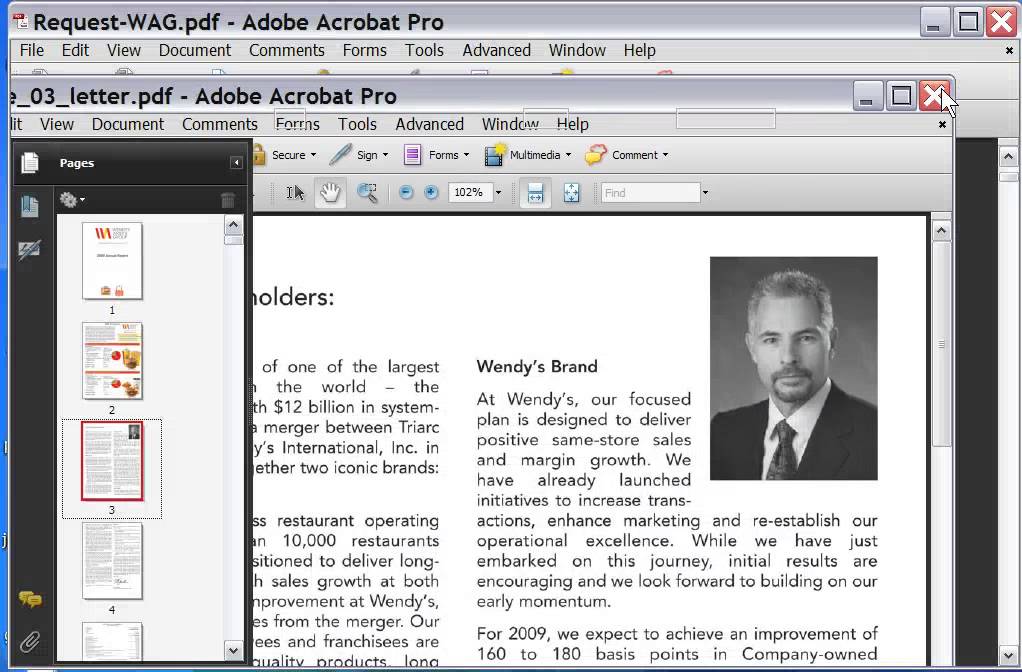Screen dimensions: 1022x672
Task: Open Window menu in Request-WAG.pdf window
Action: [x=577, y=50]
